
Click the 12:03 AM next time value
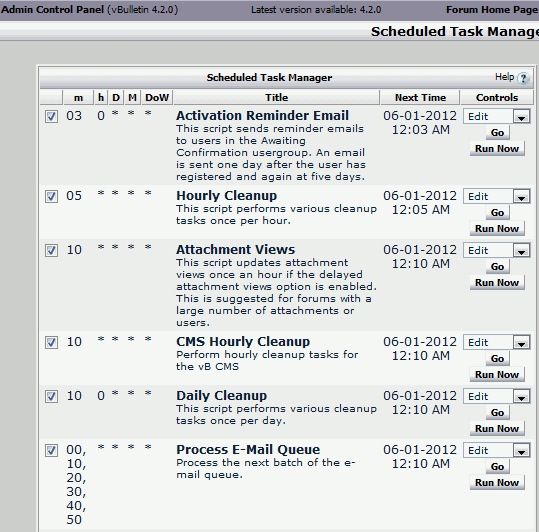pos(421,130)
